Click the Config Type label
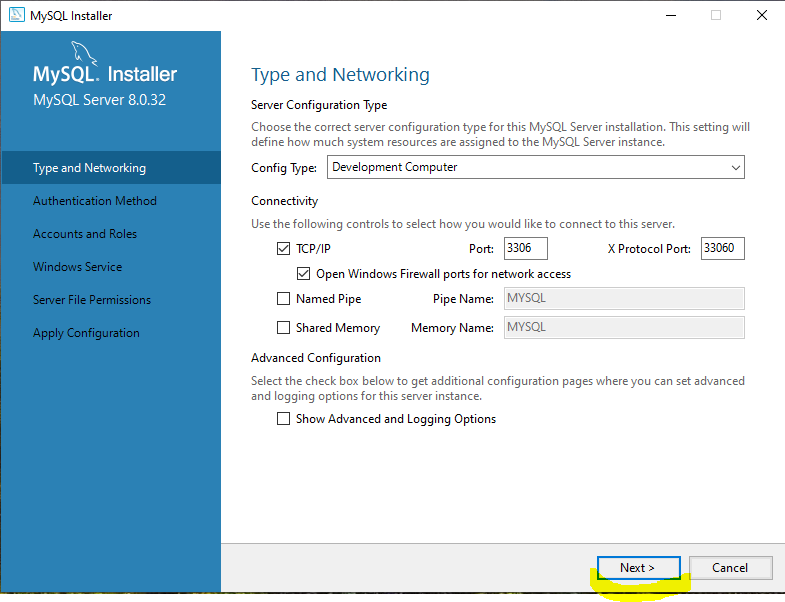Viewport: 785px width, 602px height. coord(284,168)
